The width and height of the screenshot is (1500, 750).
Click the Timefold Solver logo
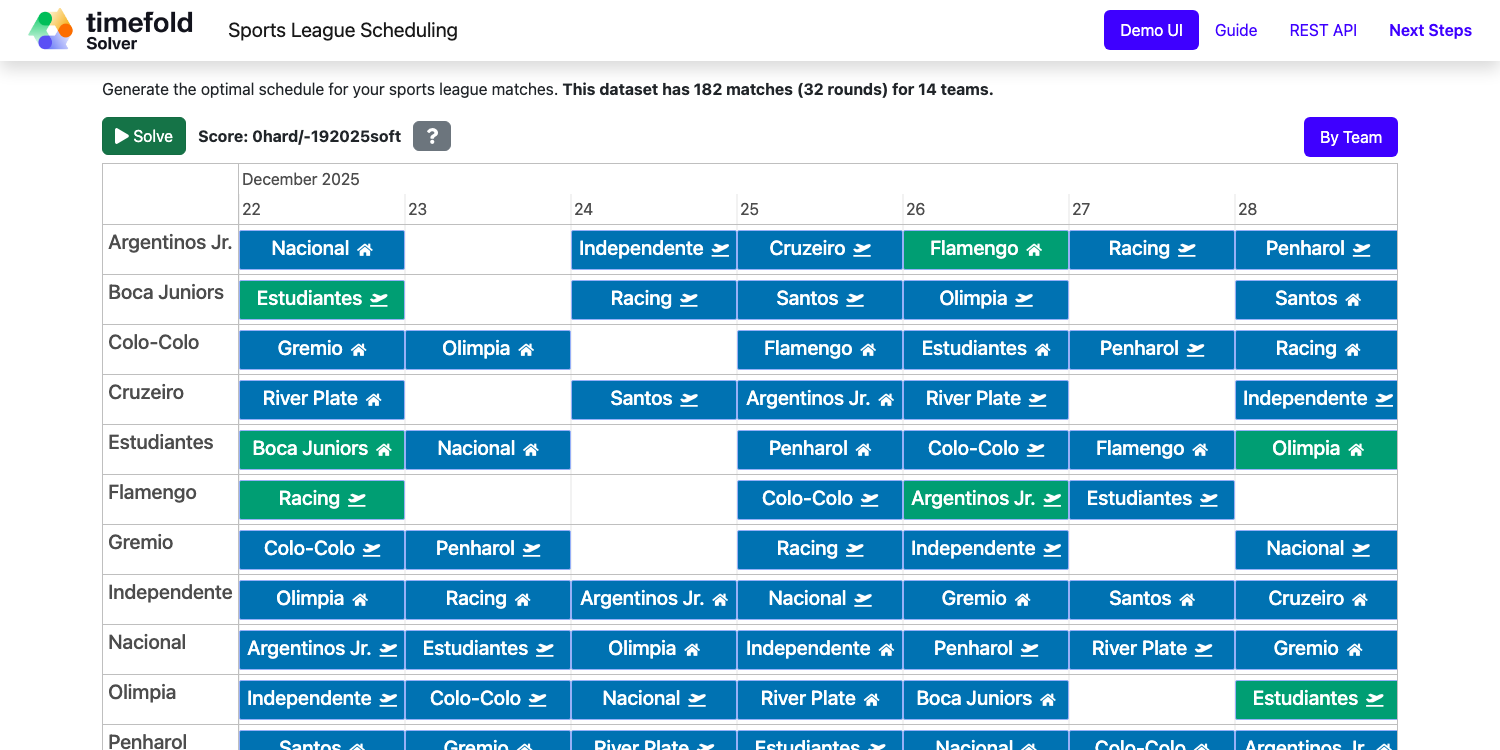111,30
